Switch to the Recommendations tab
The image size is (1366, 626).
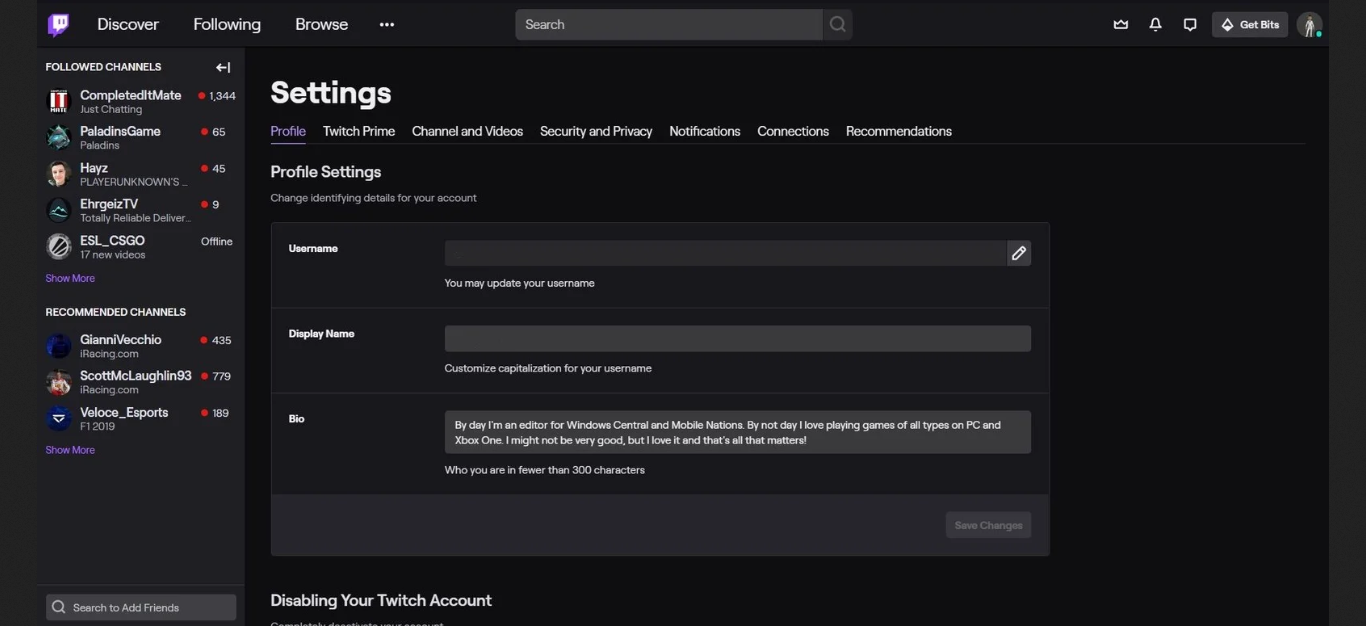[x=899, y=131]
